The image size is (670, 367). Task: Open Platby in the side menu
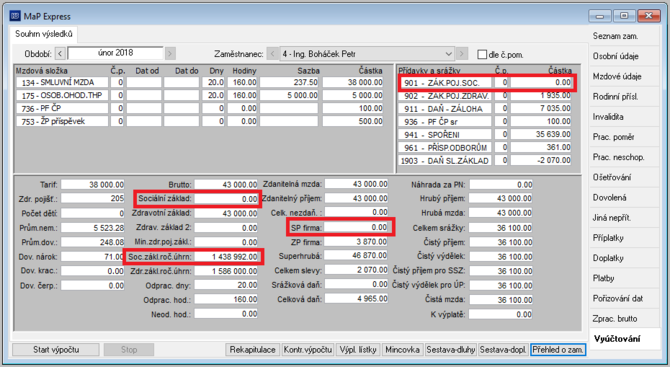pyautogui.click(x=624, y=278)
